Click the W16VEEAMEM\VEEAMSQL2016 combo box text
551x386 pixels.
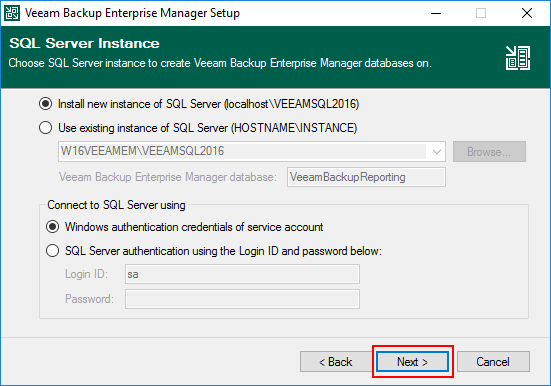tap(142, 151)
